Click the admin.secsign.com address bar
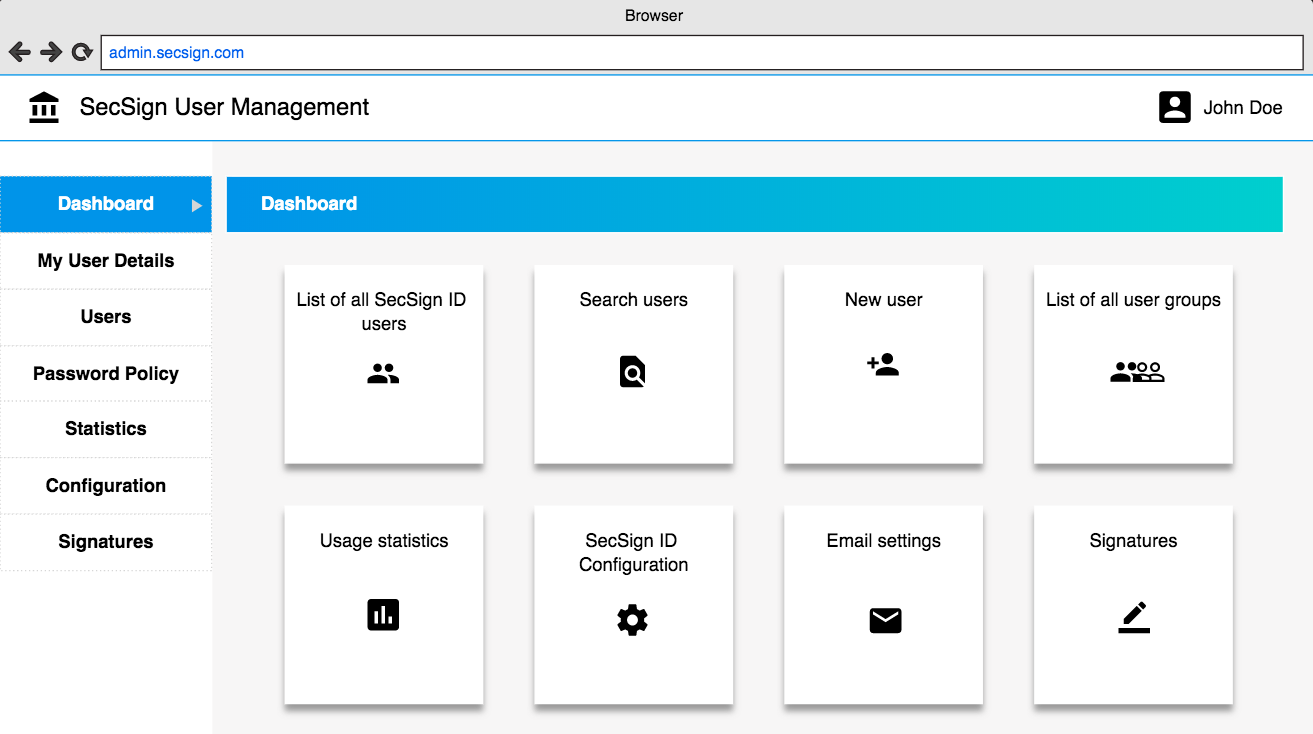 (x=700, y=53)
